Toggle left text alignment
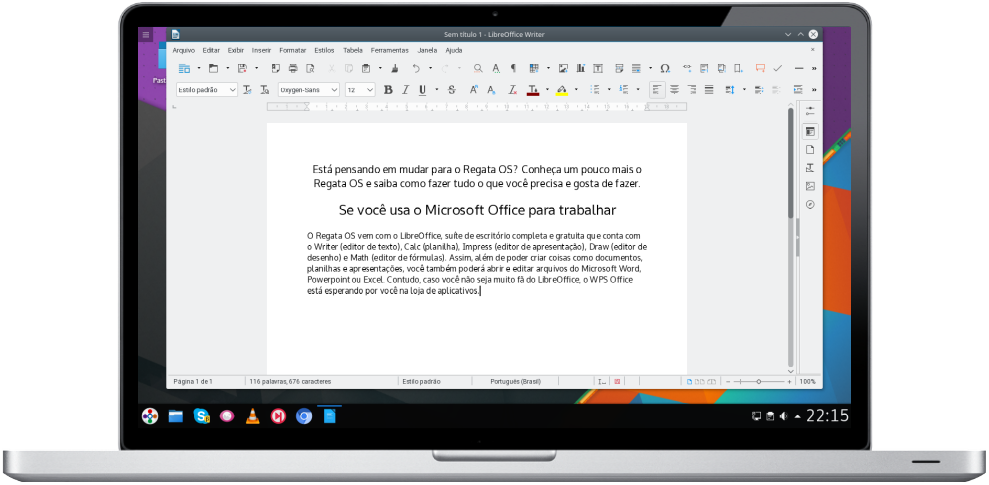The width and height of the screenshot is (989, 485). [x=657, y=90]
